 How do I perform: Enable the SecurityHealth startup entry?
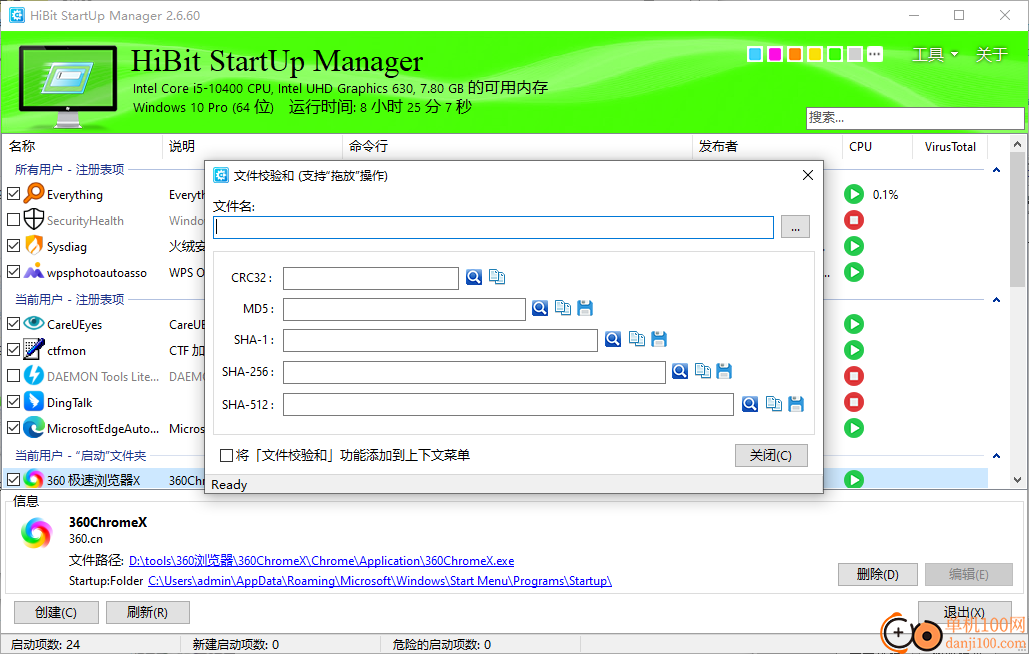(x=13, y=220)
